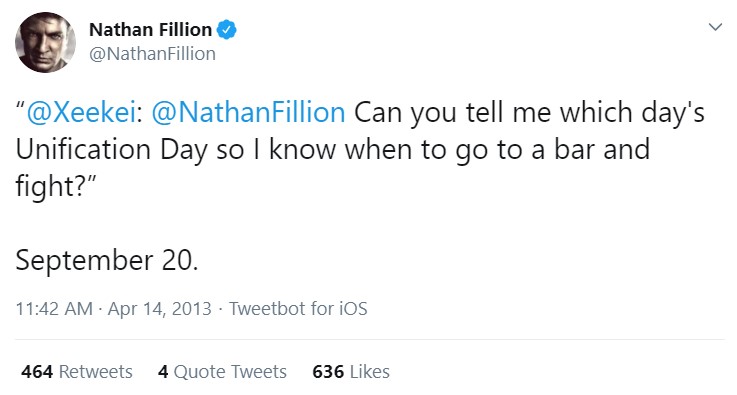Open the tweet options chevron menu

[x=715, y=27]
